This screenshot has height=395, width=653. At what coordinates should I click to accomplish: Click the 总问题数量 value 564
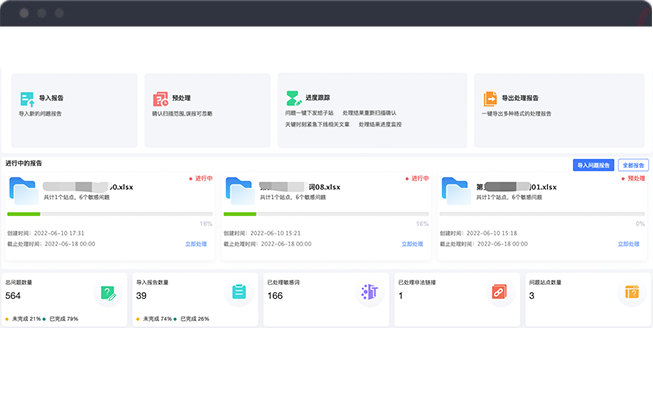pos(13,296)
